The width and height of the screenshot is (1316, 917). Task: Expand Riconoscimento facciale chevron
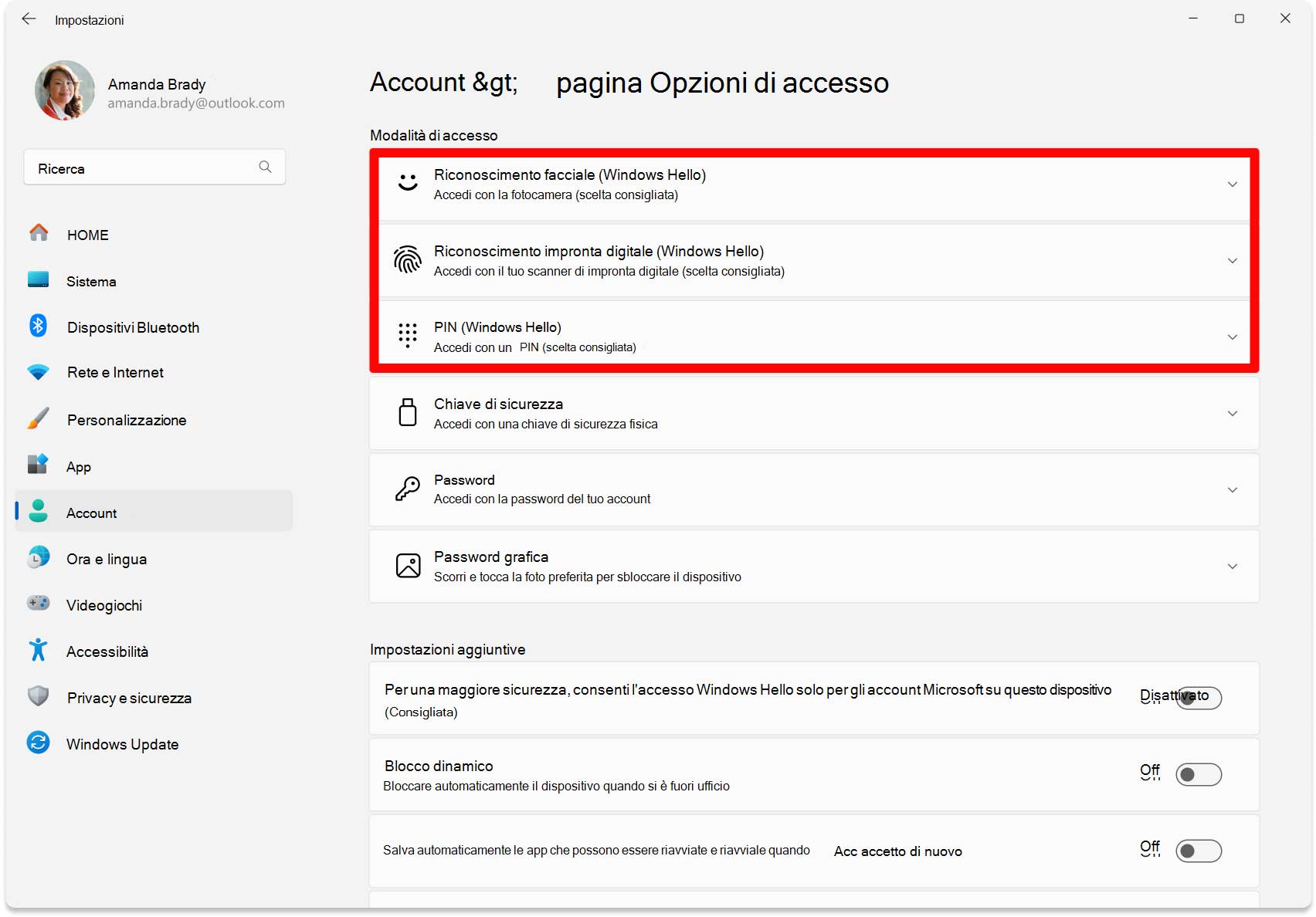click(x=1232, y=184)
